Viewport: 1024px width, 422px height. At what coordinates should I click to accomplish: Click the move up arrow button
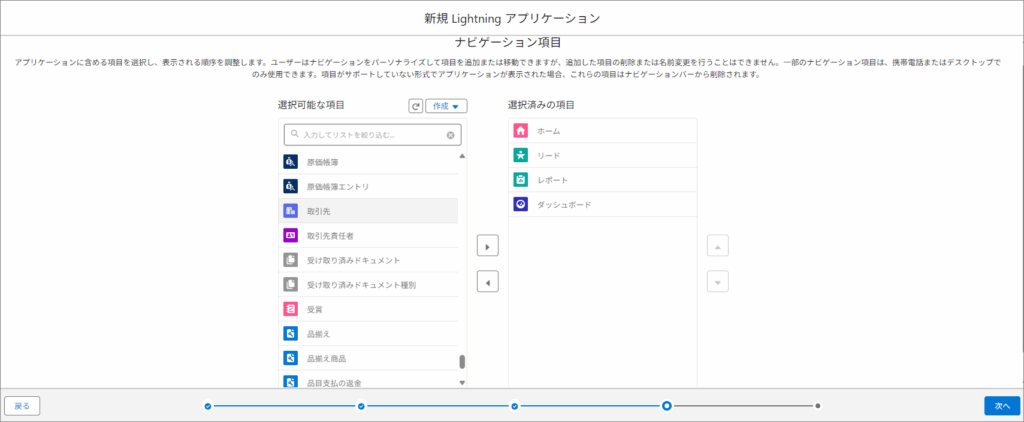(717, 246)
